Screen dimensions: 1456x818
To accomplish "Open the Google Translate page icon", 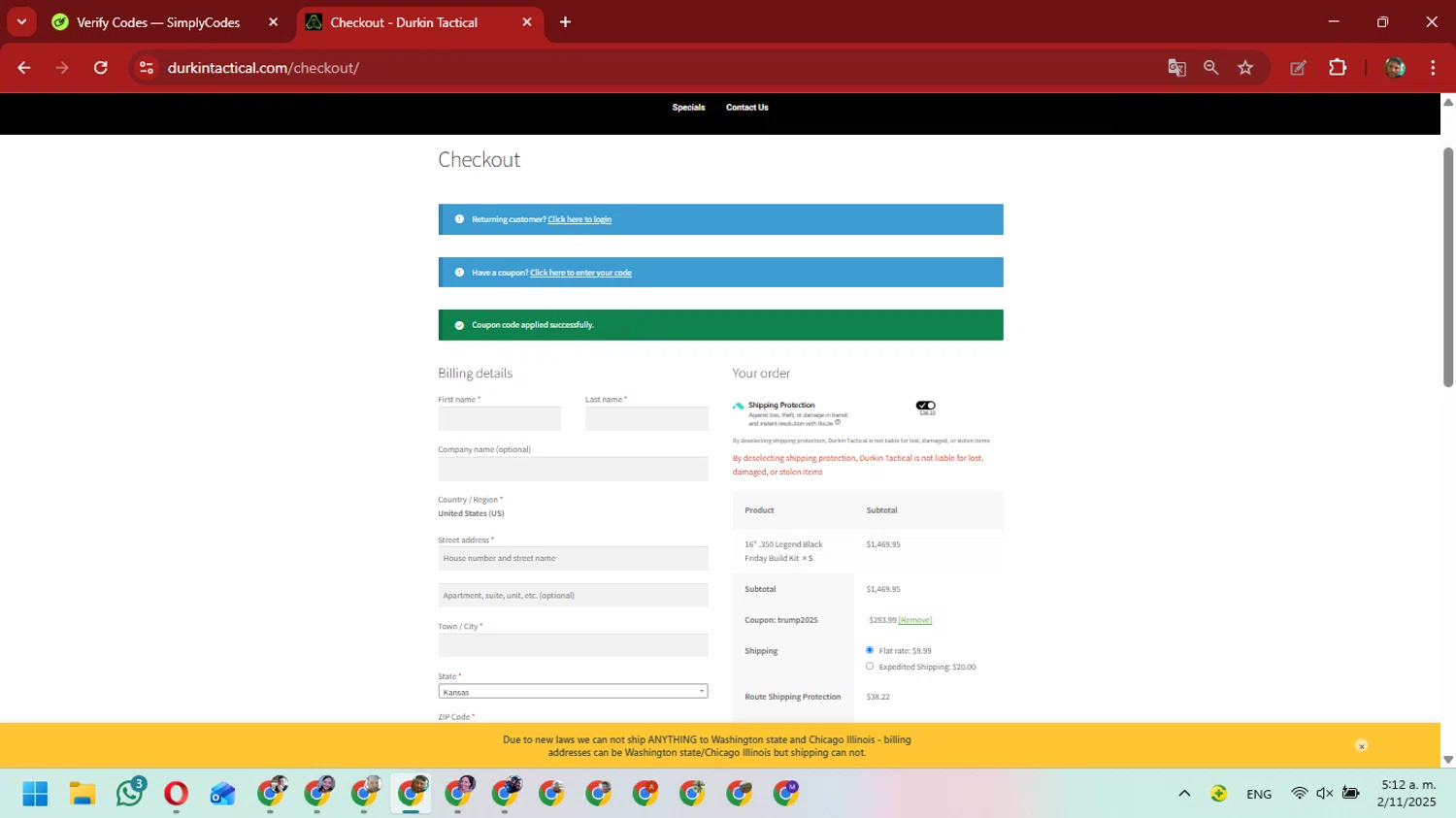I will (x=1176, y=68).
